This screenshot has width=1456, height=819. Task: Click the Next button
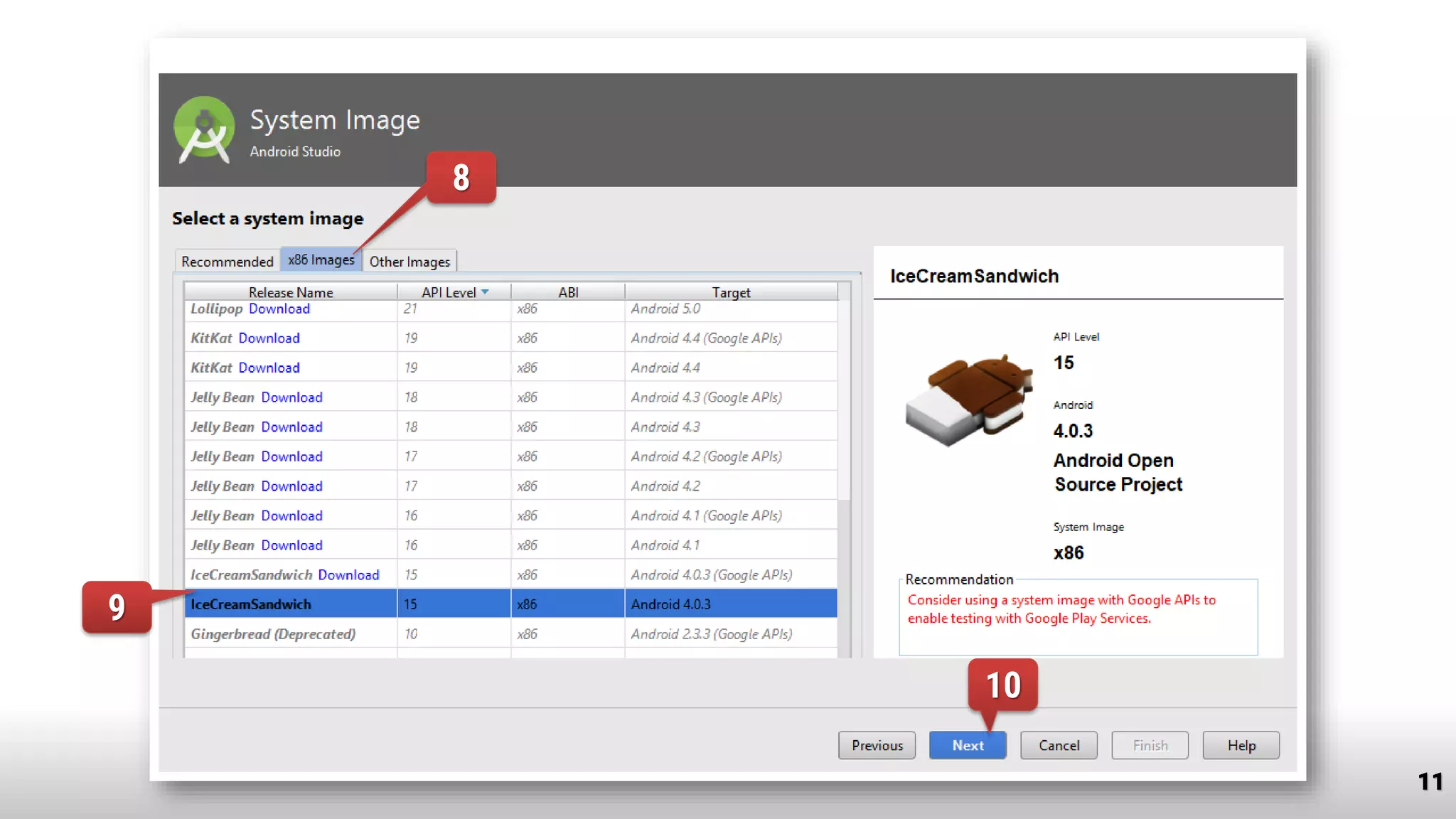[x=968, y=745]
